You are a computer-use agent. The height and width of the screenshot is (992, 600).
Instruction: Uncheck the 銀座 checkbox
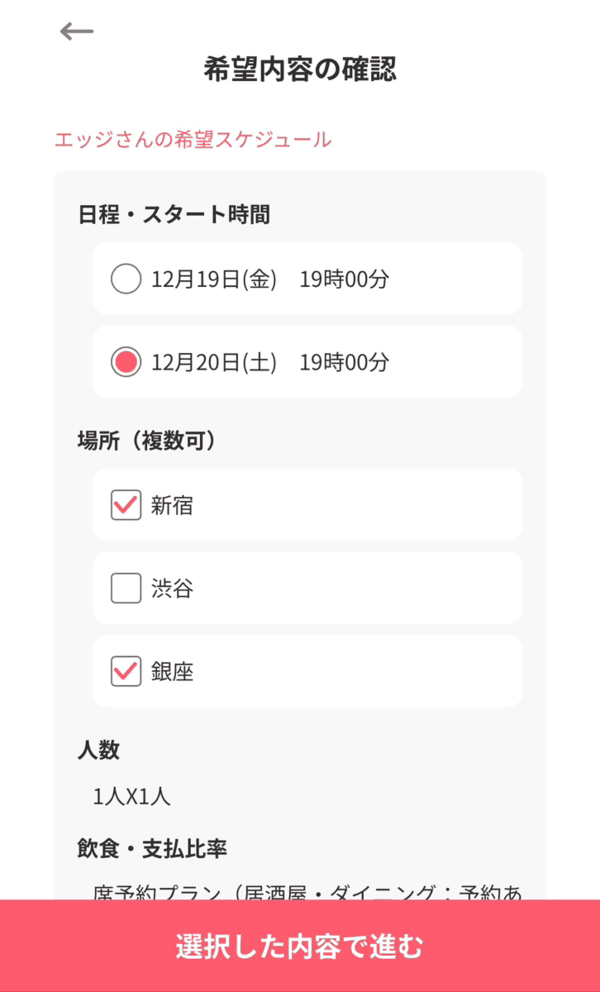tap(126, 672)
